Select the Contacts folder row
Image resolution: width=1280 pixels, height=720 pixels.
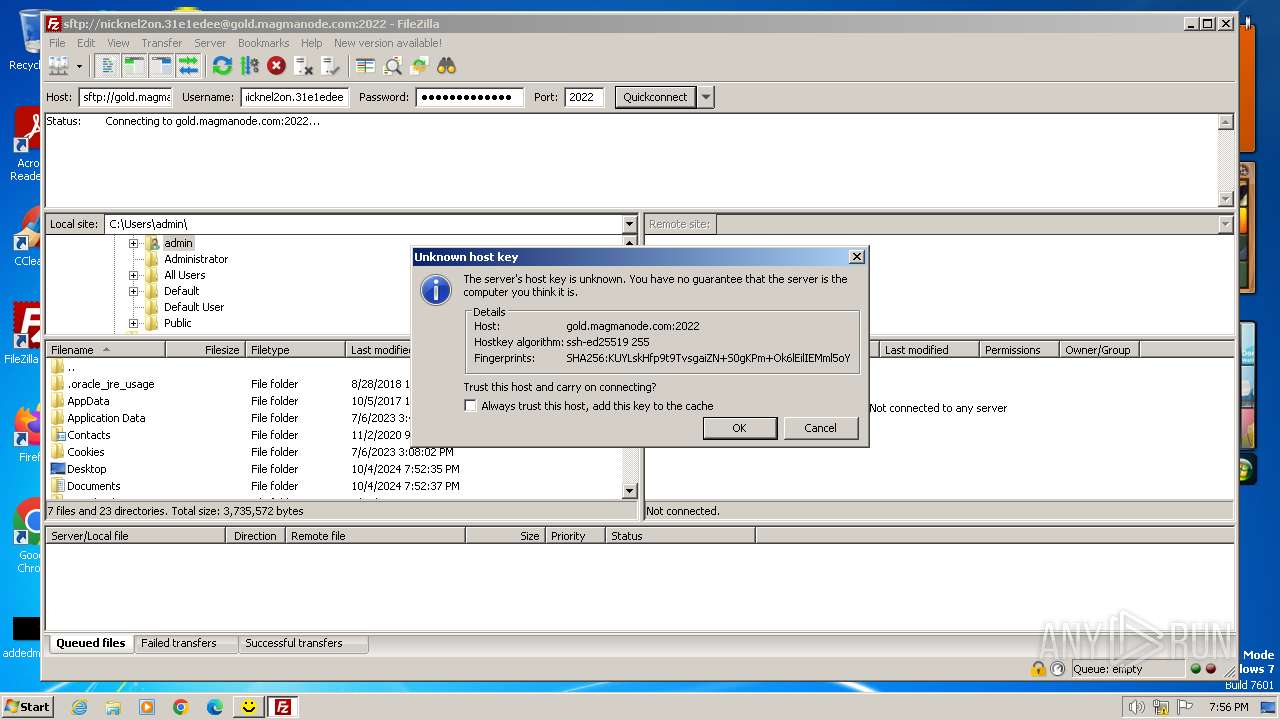point(335,435)
